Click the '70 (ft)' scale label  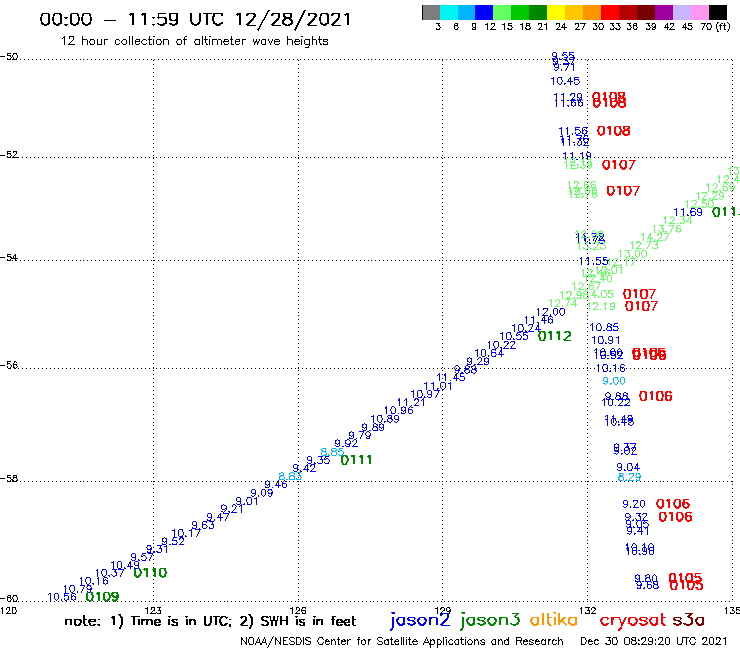[715, 27]
